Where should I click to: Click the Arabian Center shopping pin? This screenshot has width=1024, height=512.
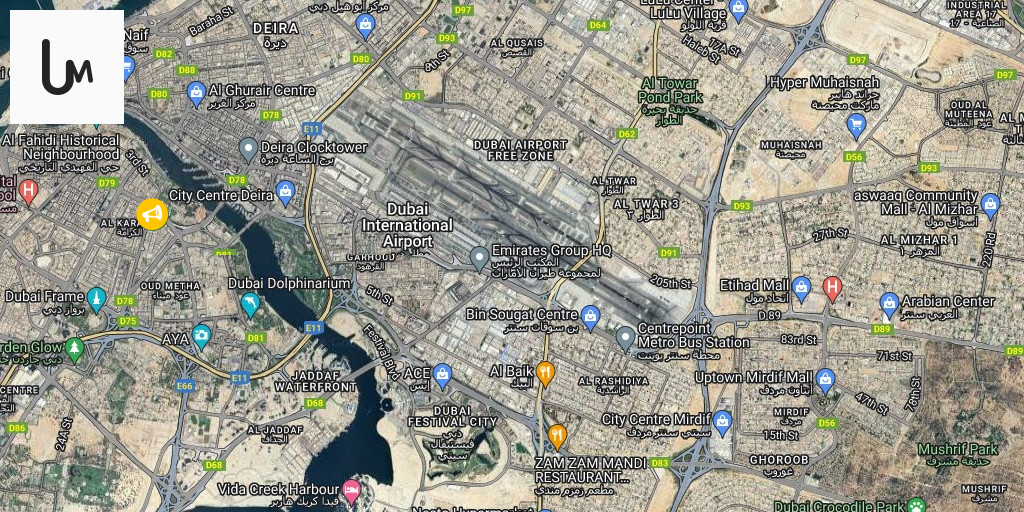pyautogui.click(x=889, y=305)
